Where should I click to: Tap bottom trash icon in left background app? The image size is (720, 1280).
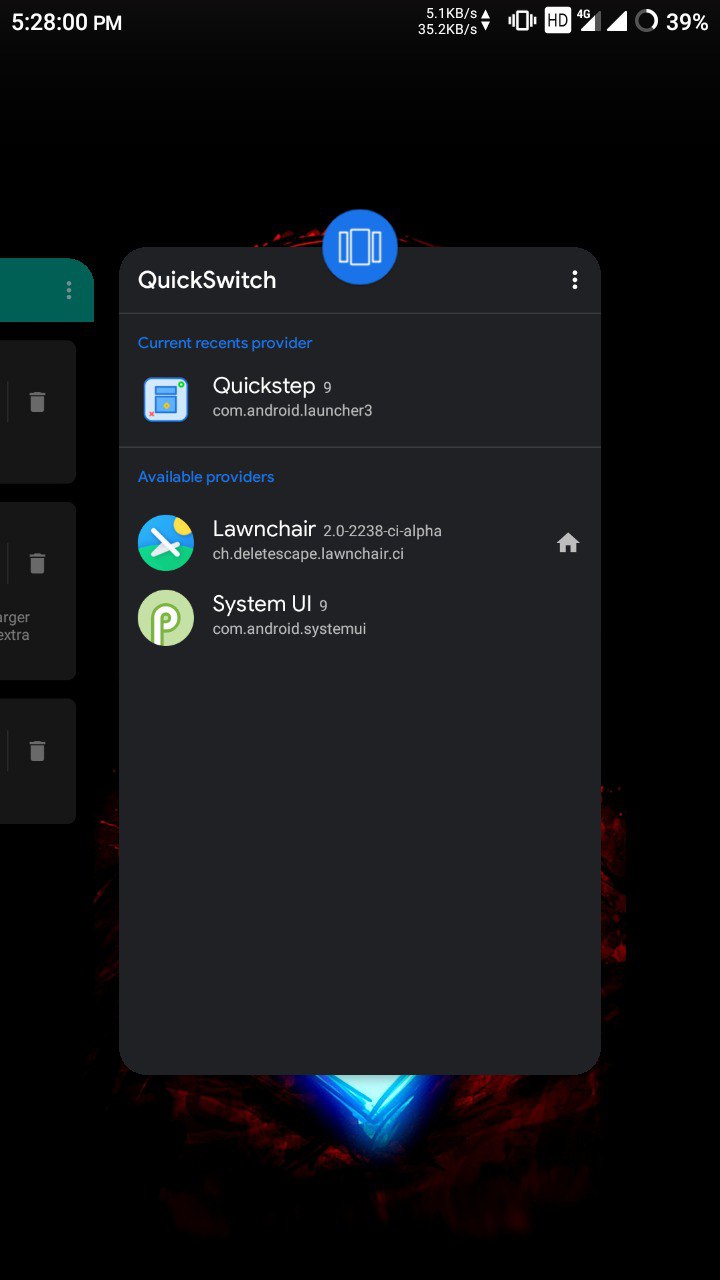37,751
